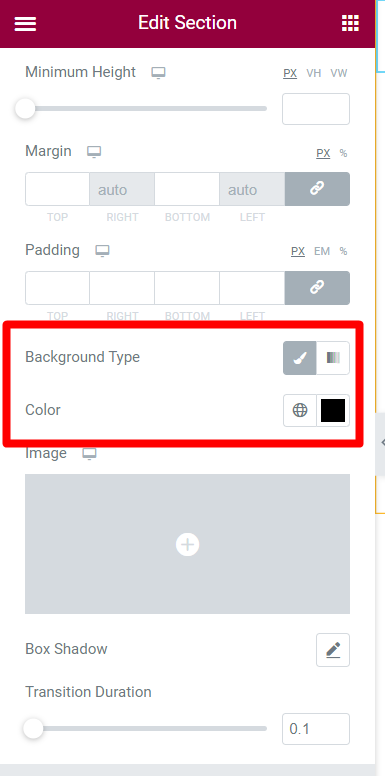Image resolution: width=385 pixels, height=776 pixels.
Task: Click the responsive device icon beside Margin
Action: (94, 151)
